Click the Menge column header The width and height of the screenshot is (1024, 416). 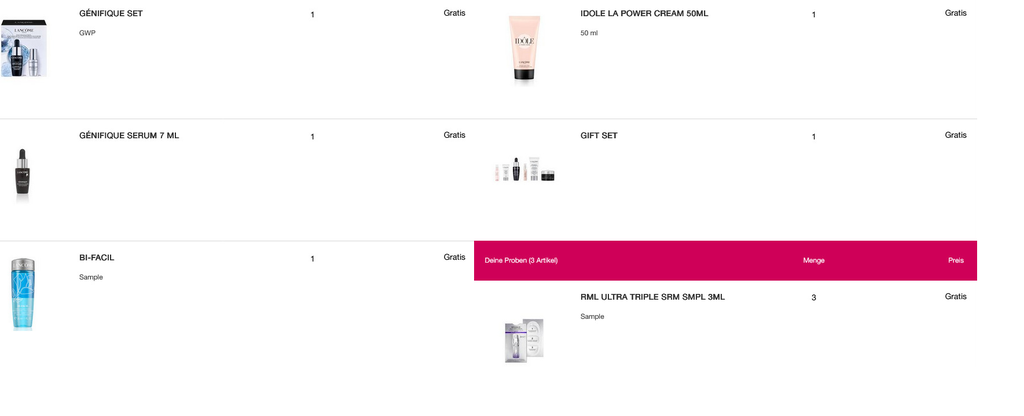point(814,261)
